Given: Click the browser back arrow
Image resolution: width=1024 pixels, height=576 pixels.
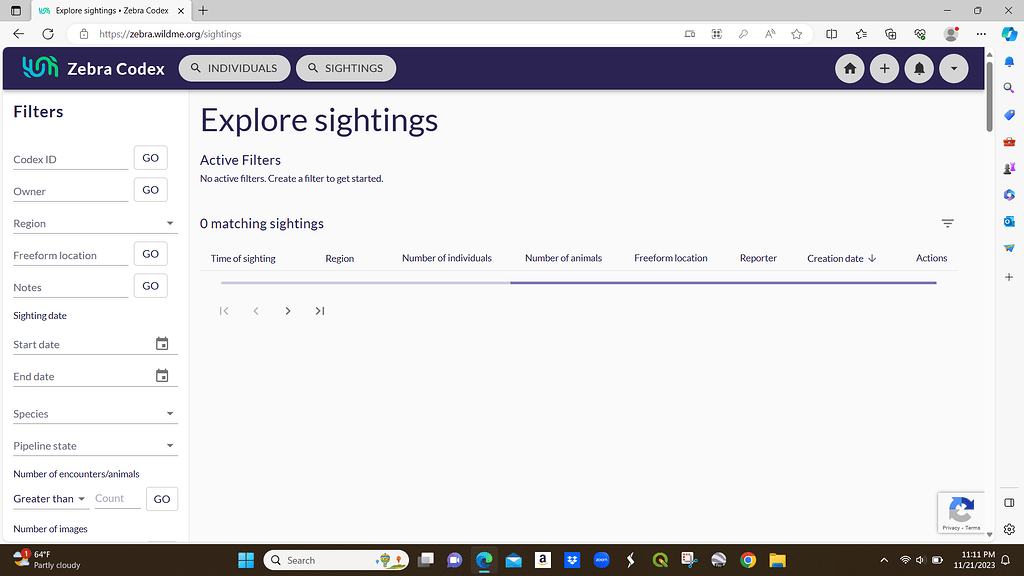Looking at the screenshot, I should tap(18, 34).
